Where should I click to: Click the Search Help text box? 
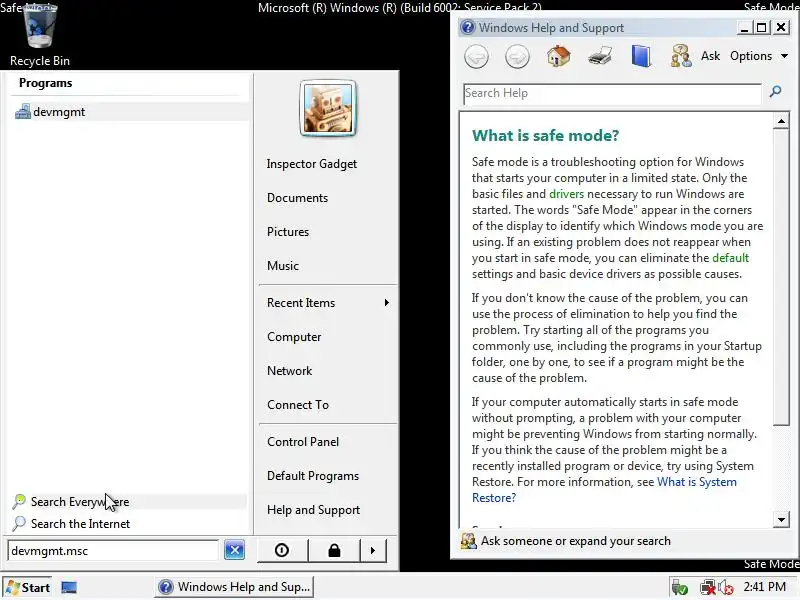click(x=612, y=94)
